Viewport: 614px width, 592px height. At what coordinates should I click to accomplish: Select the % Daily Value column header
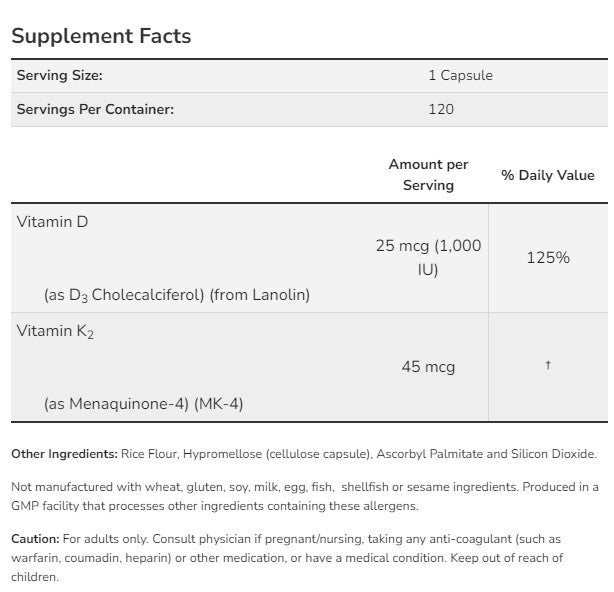[x=548, y=175]
